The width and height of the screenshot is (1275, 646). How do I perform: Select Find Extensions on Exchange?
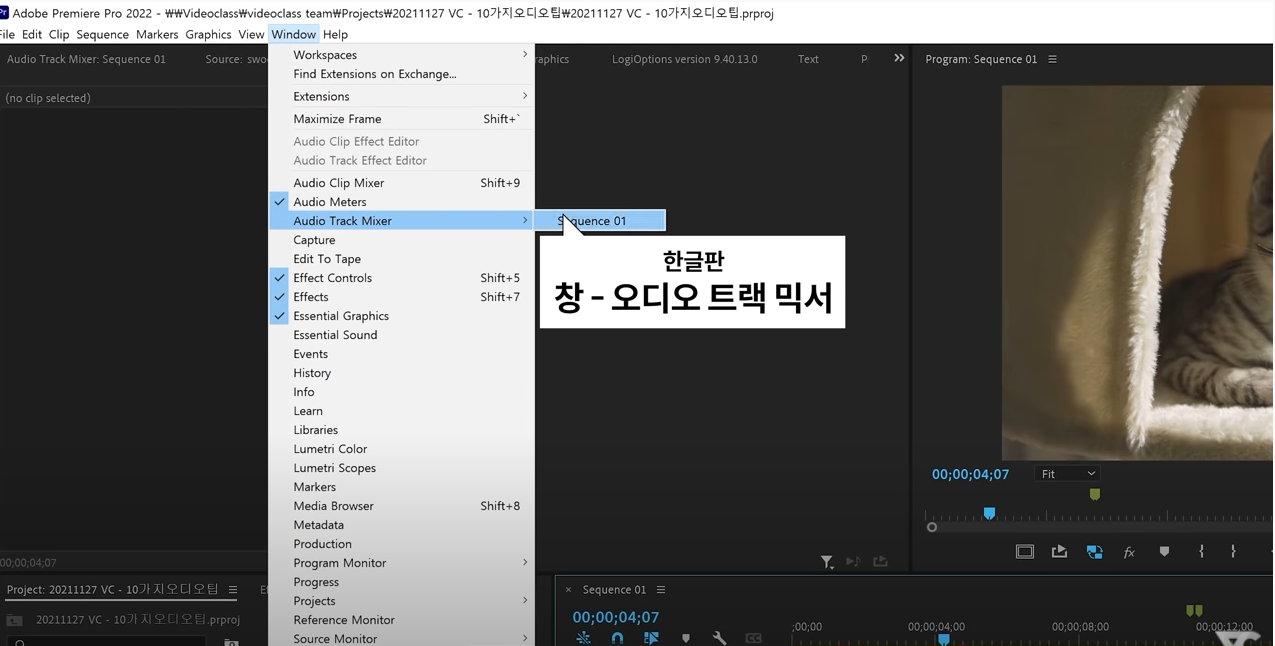point(402,74)
